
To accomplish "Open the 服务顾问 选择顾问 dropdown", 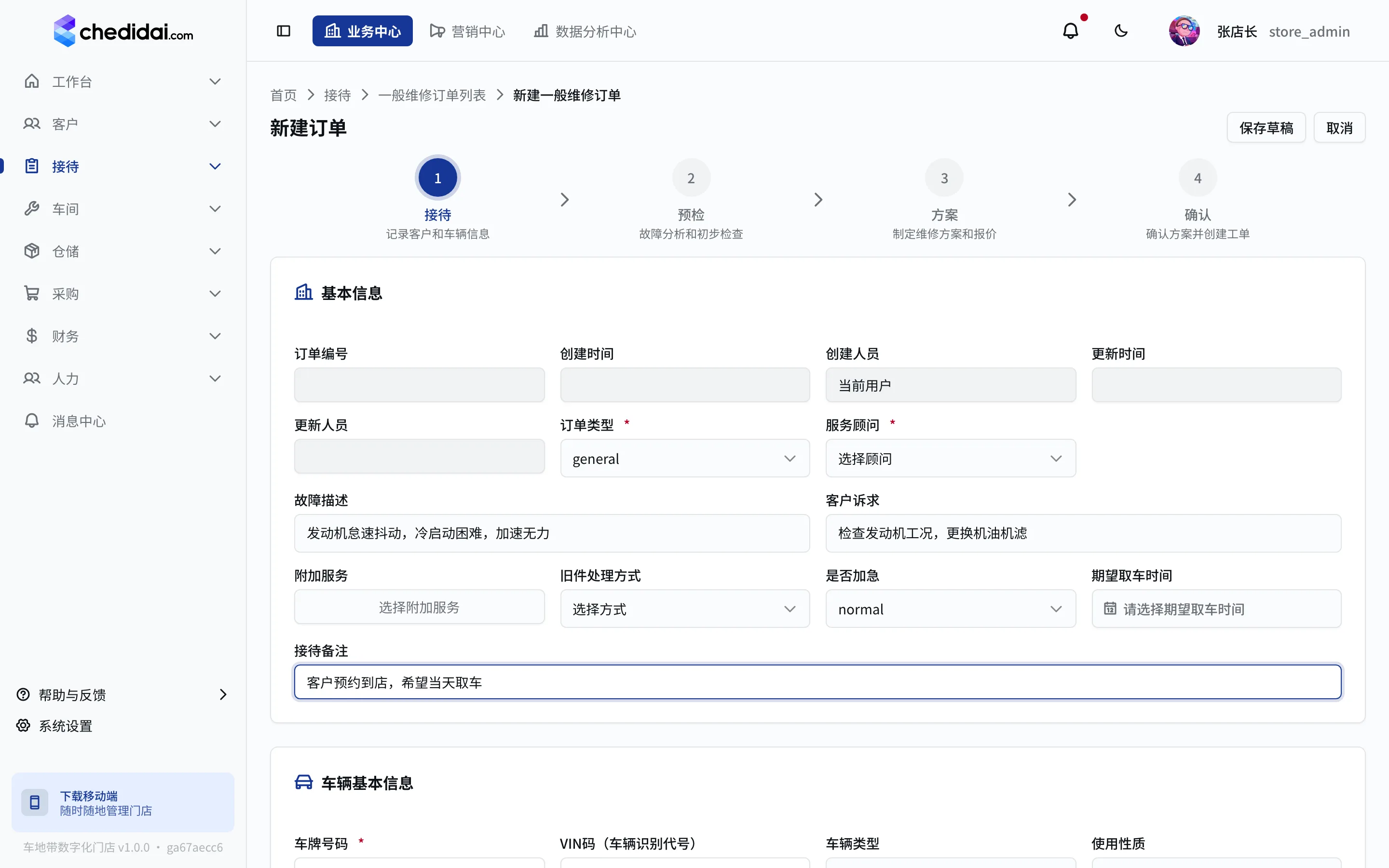I will pos(951,458).
